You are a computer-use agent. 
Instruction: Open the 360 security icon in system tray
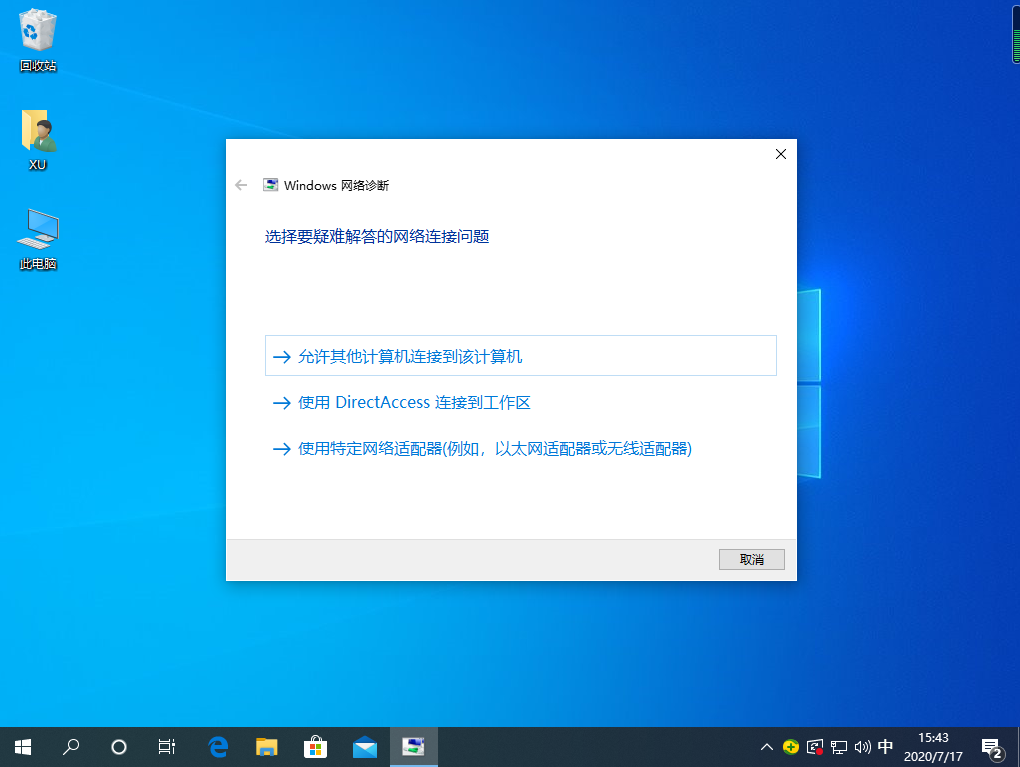[789, 746]
